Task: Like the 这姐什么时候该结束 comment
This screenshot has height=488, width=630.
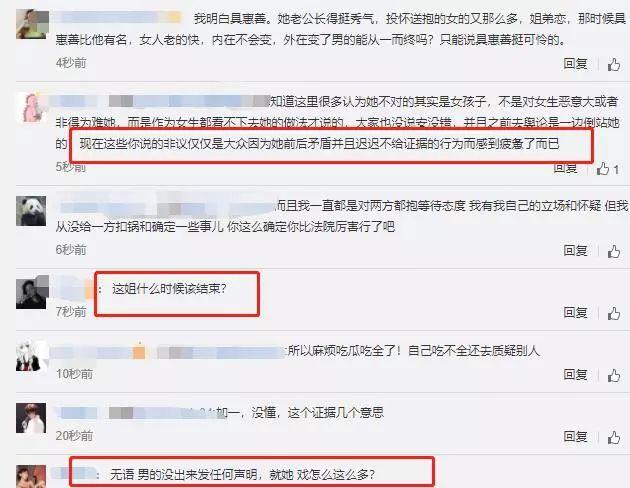Action: pos(614,313)
